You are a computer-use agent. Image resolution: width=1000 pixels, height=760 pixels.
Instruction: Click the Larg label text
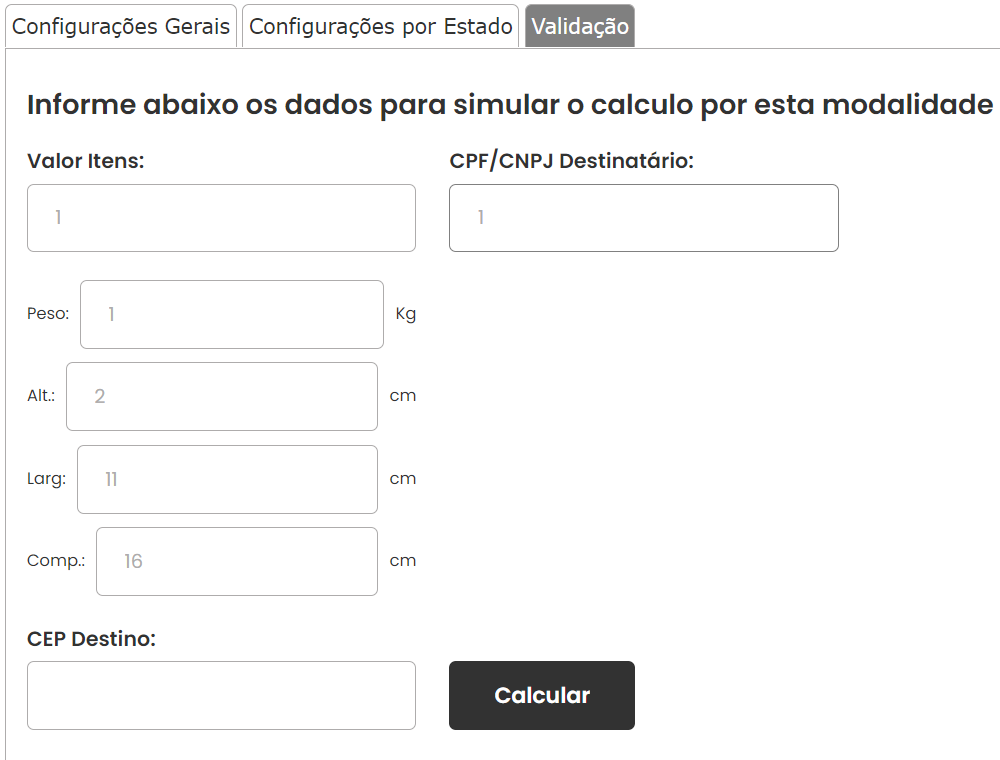[47, 479]
